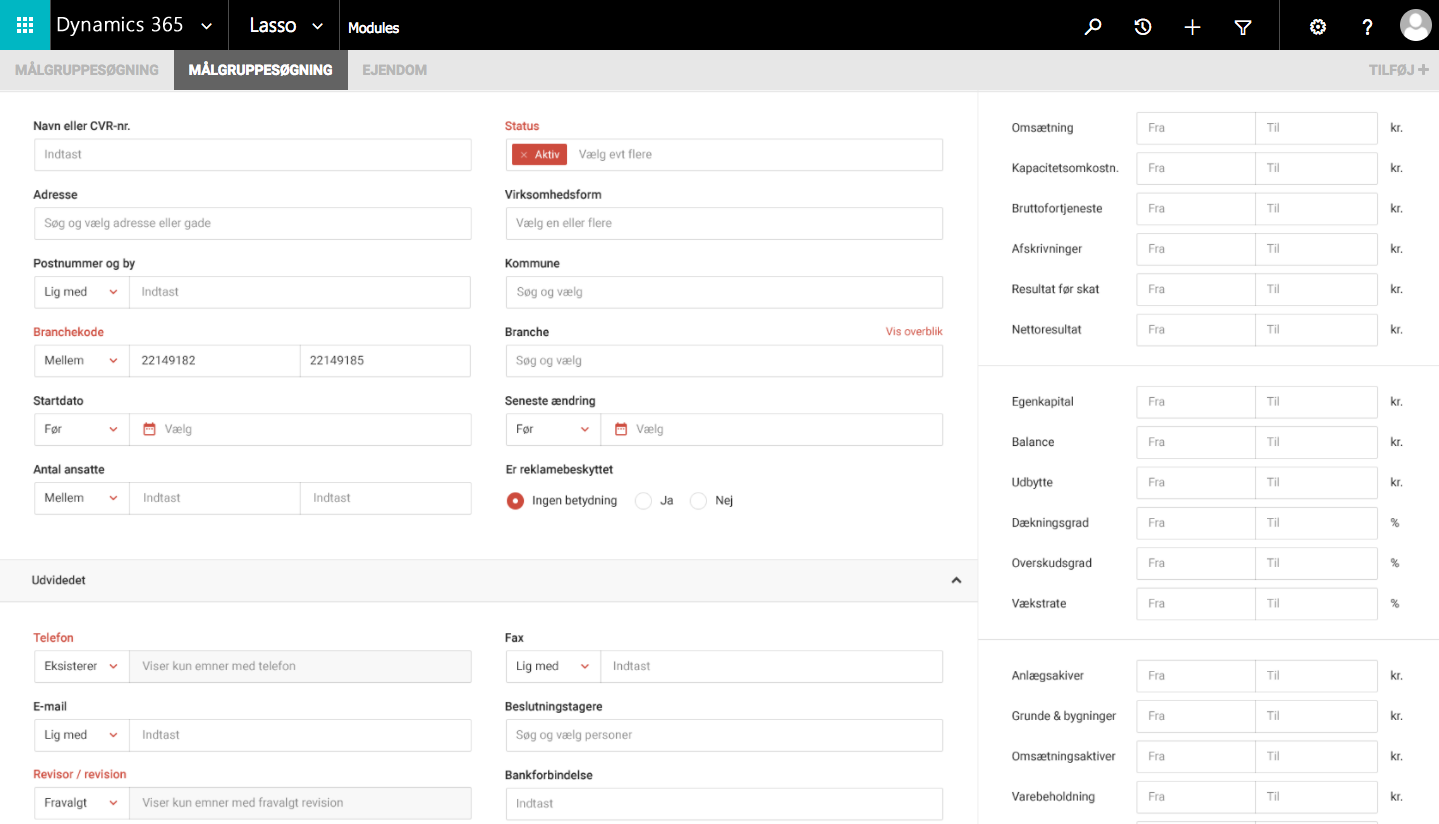
Task: Select Nej for reklamebeskyttet
Action: pyautogui.click(x=699, y=500)
